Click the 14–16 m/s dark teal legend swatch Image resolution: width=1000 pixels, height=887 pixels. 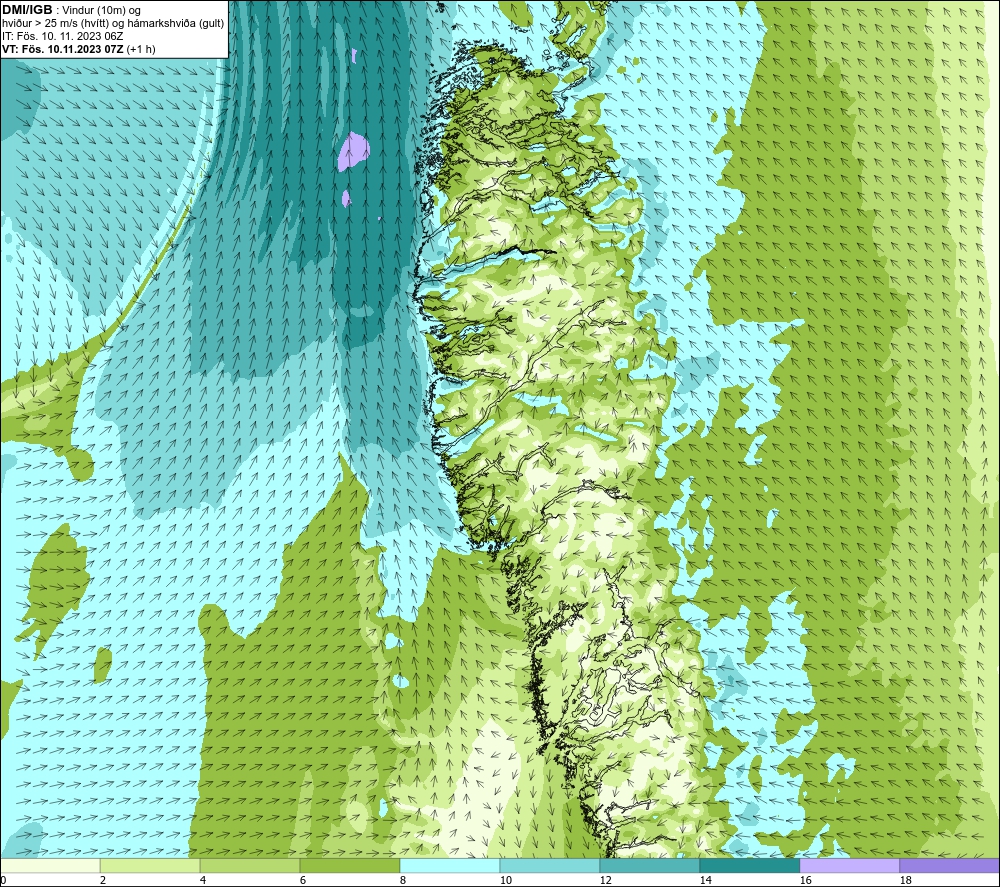tap(749, 865)
